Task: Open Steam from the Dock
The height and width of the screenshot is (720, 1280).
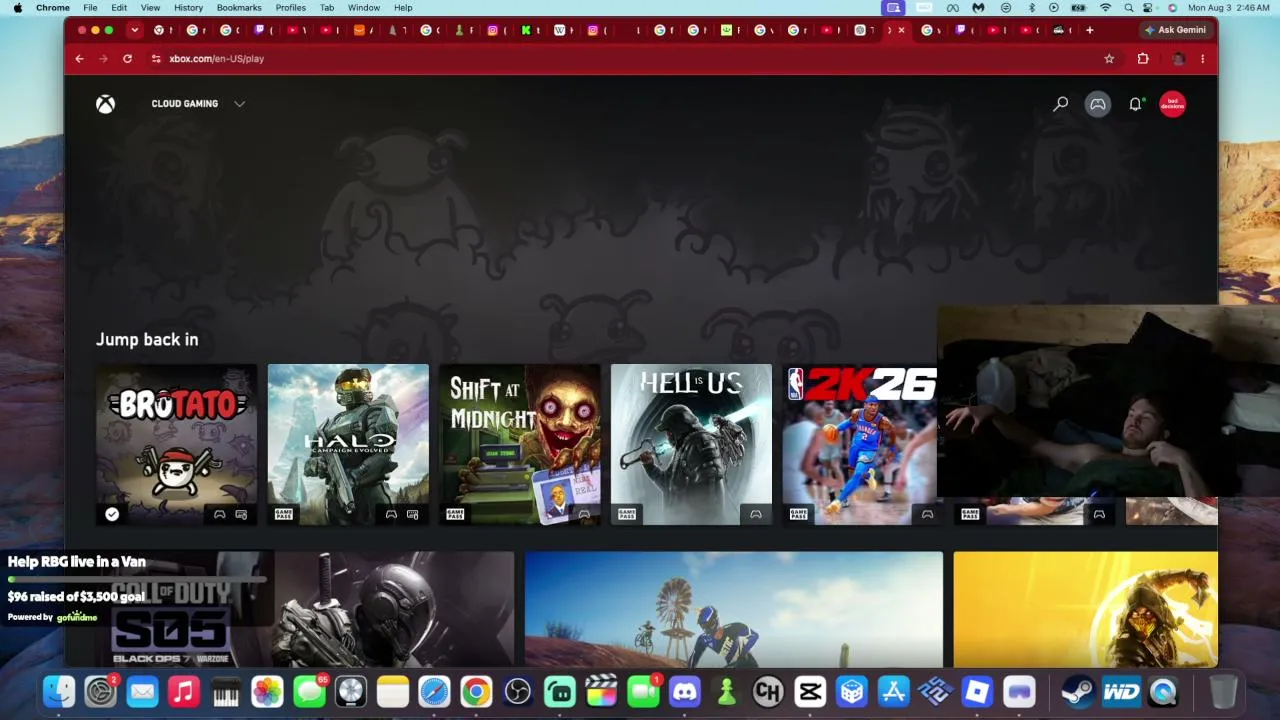Action: tap(1077, 691)
